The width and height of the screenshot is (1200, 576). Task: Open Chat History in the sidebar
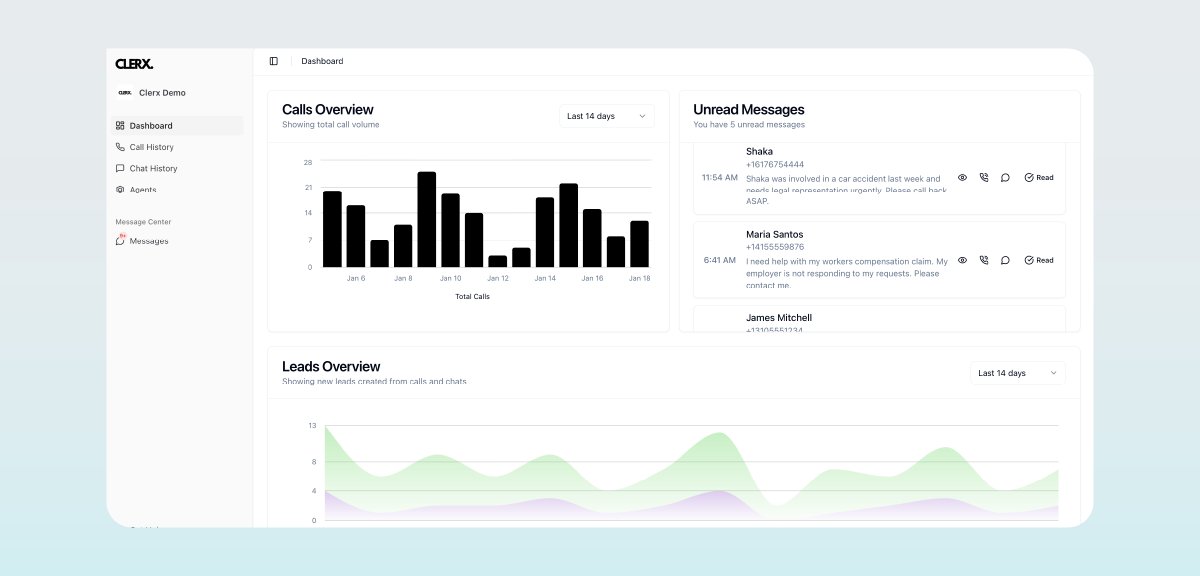(177, 168)
